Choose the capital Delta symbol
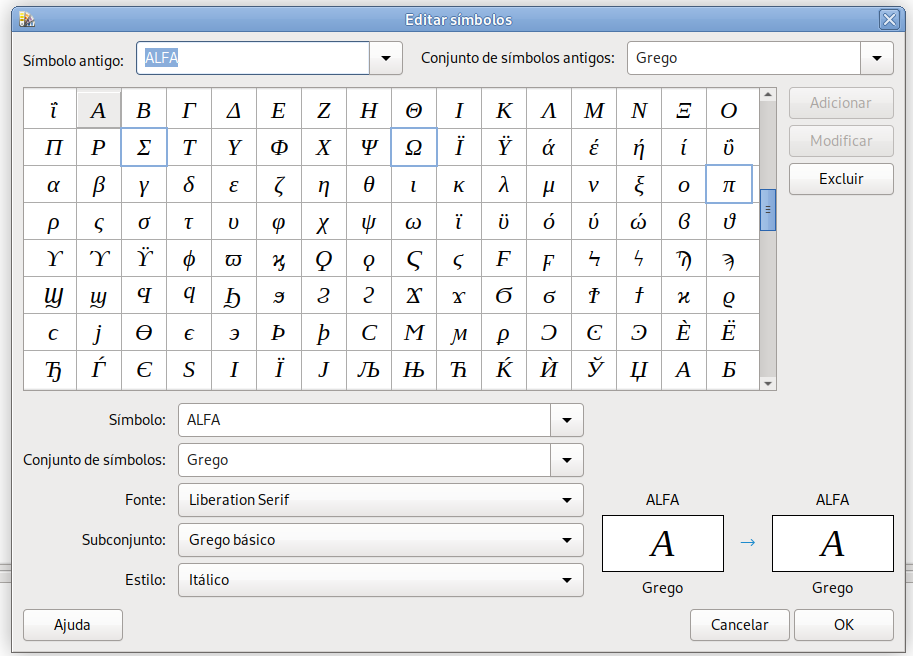 coord(234,110)
